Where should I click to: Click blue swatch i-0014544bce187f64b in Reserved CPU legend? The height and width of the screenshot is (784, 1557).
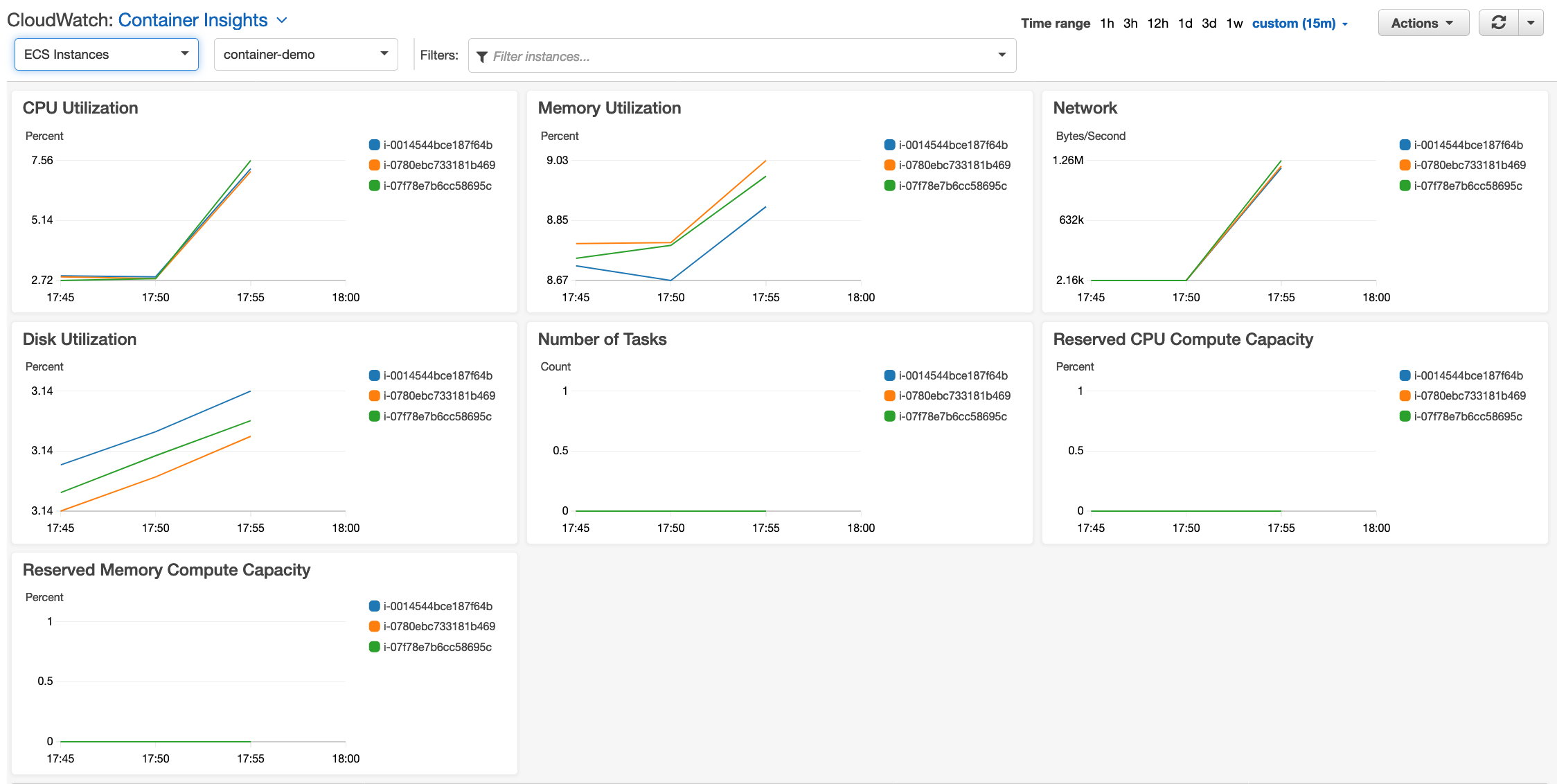(x=1405, y=375)
